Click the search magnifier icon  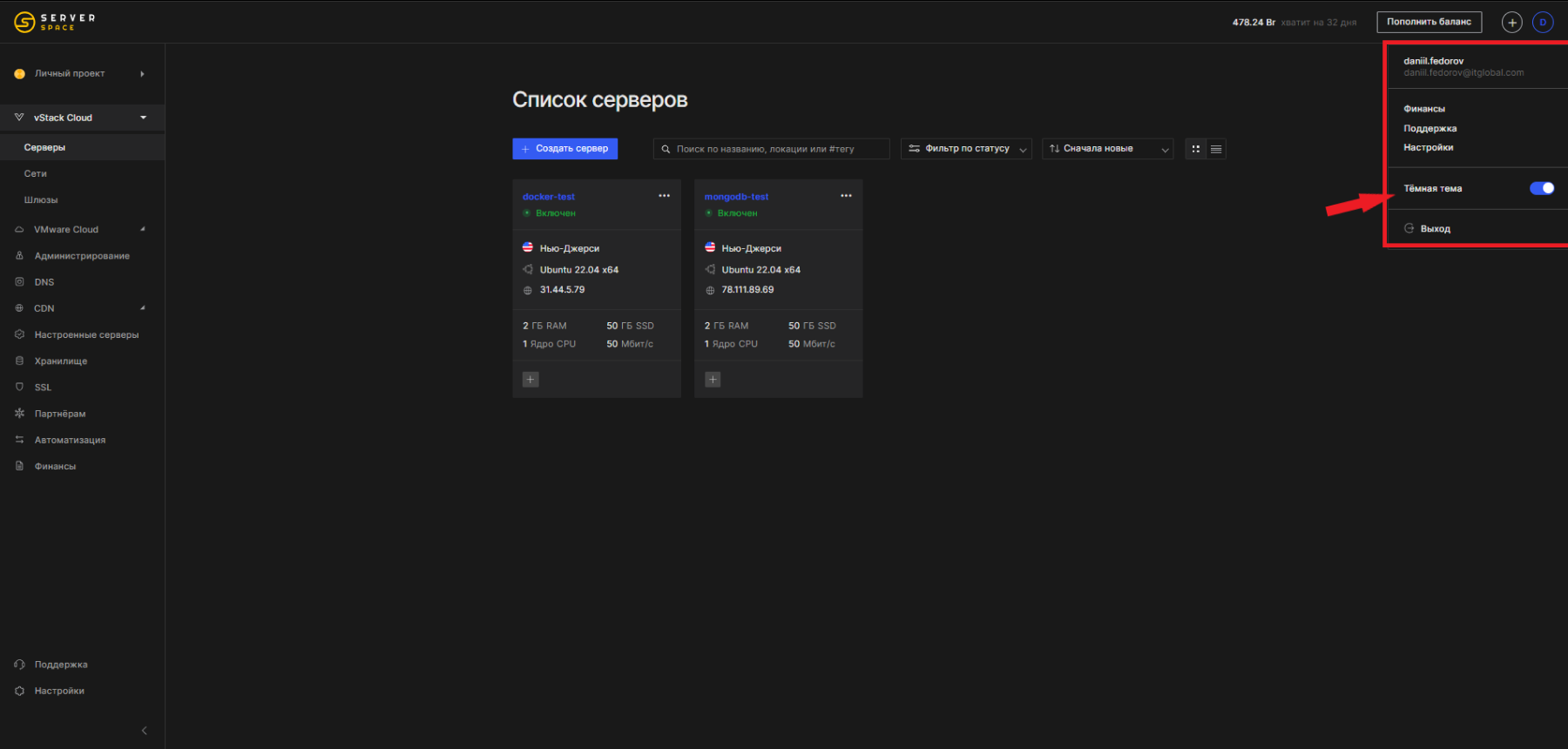point(666,149)
